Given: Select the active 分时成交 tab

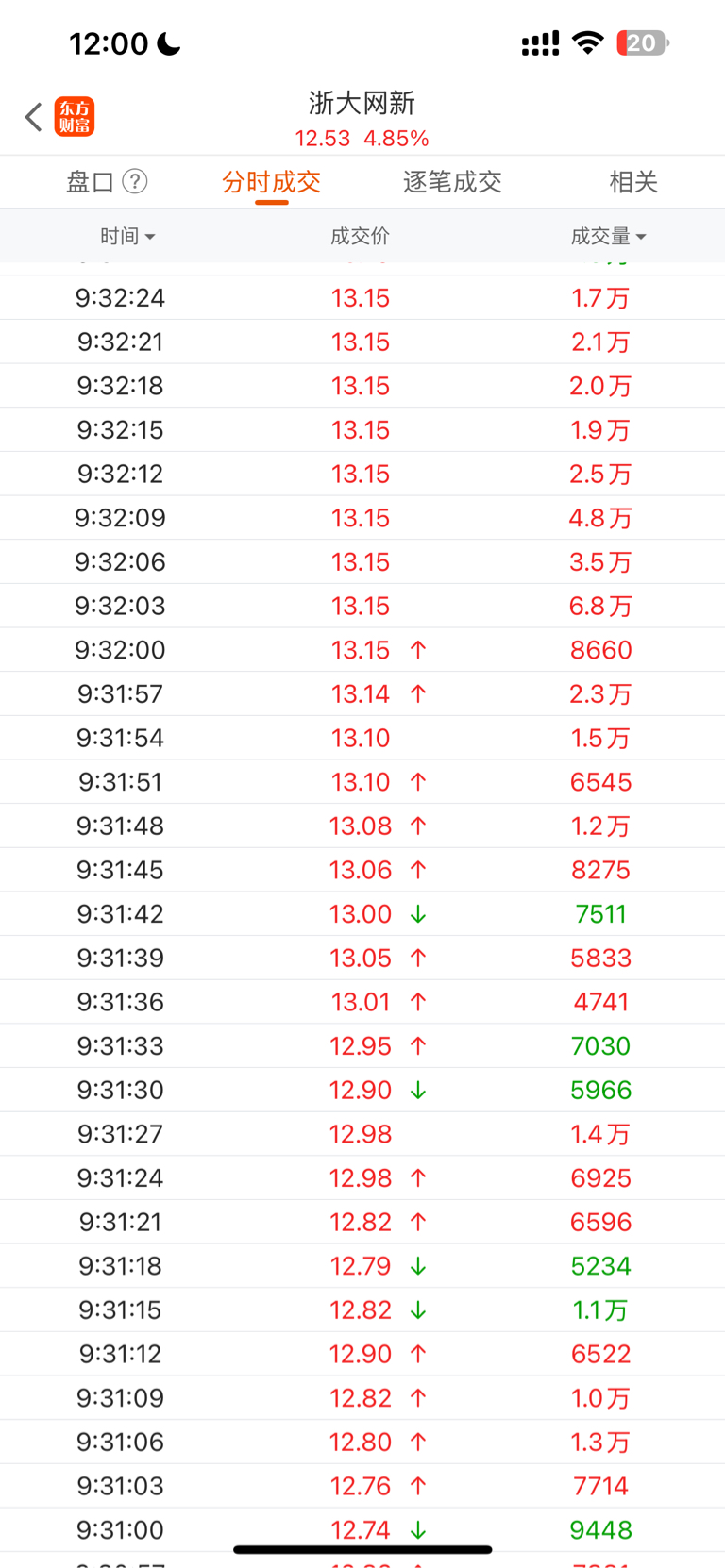Looking at the screenshot, I should point(271,181).
